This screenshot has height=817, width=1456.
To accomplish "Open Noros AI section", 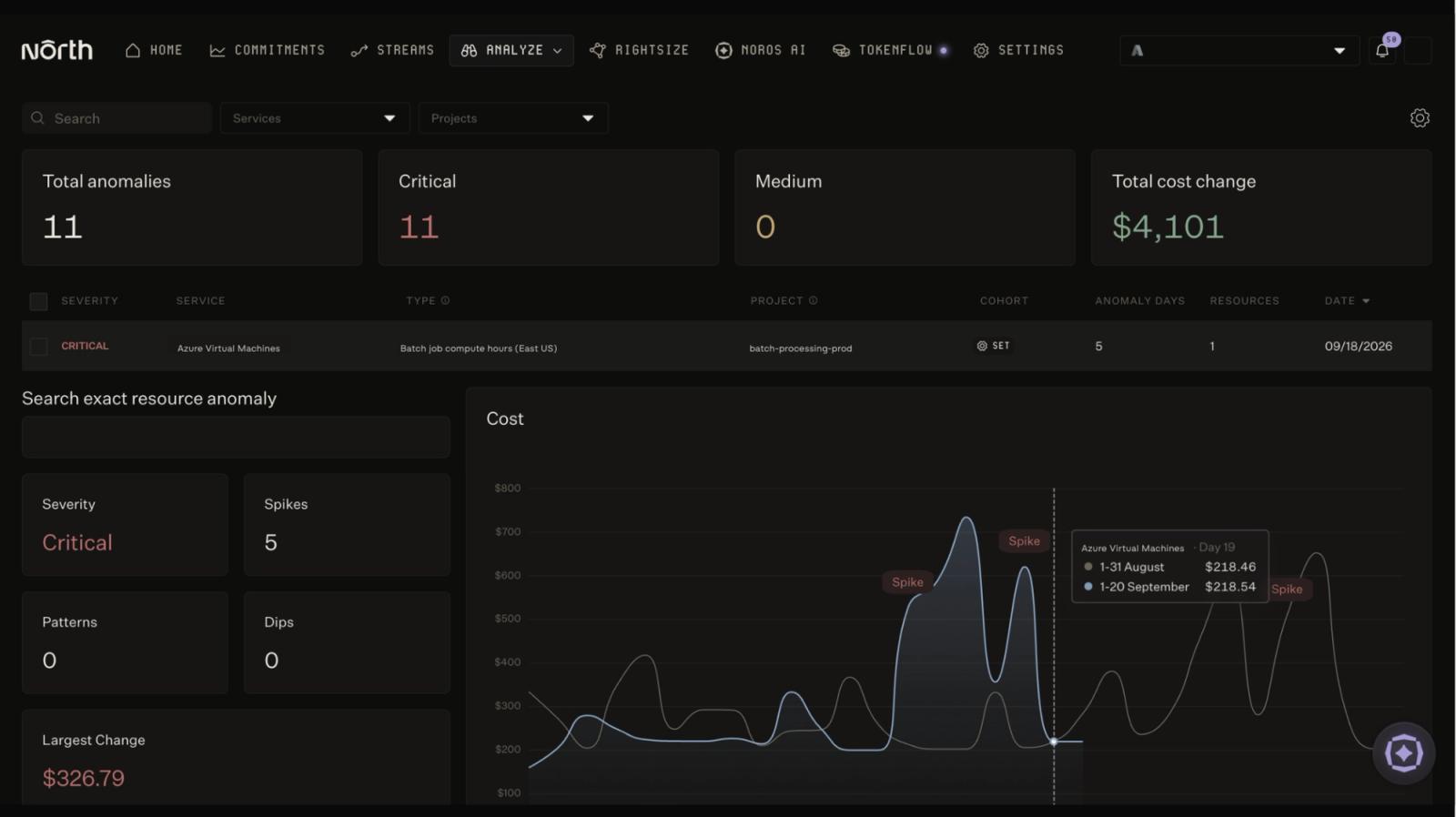I will tap(761, 50).
